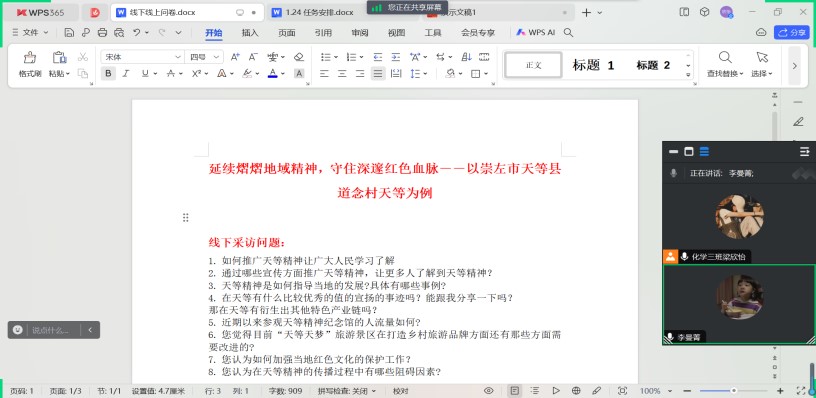Click the Print icon in quick toolbar

[103, 32]
